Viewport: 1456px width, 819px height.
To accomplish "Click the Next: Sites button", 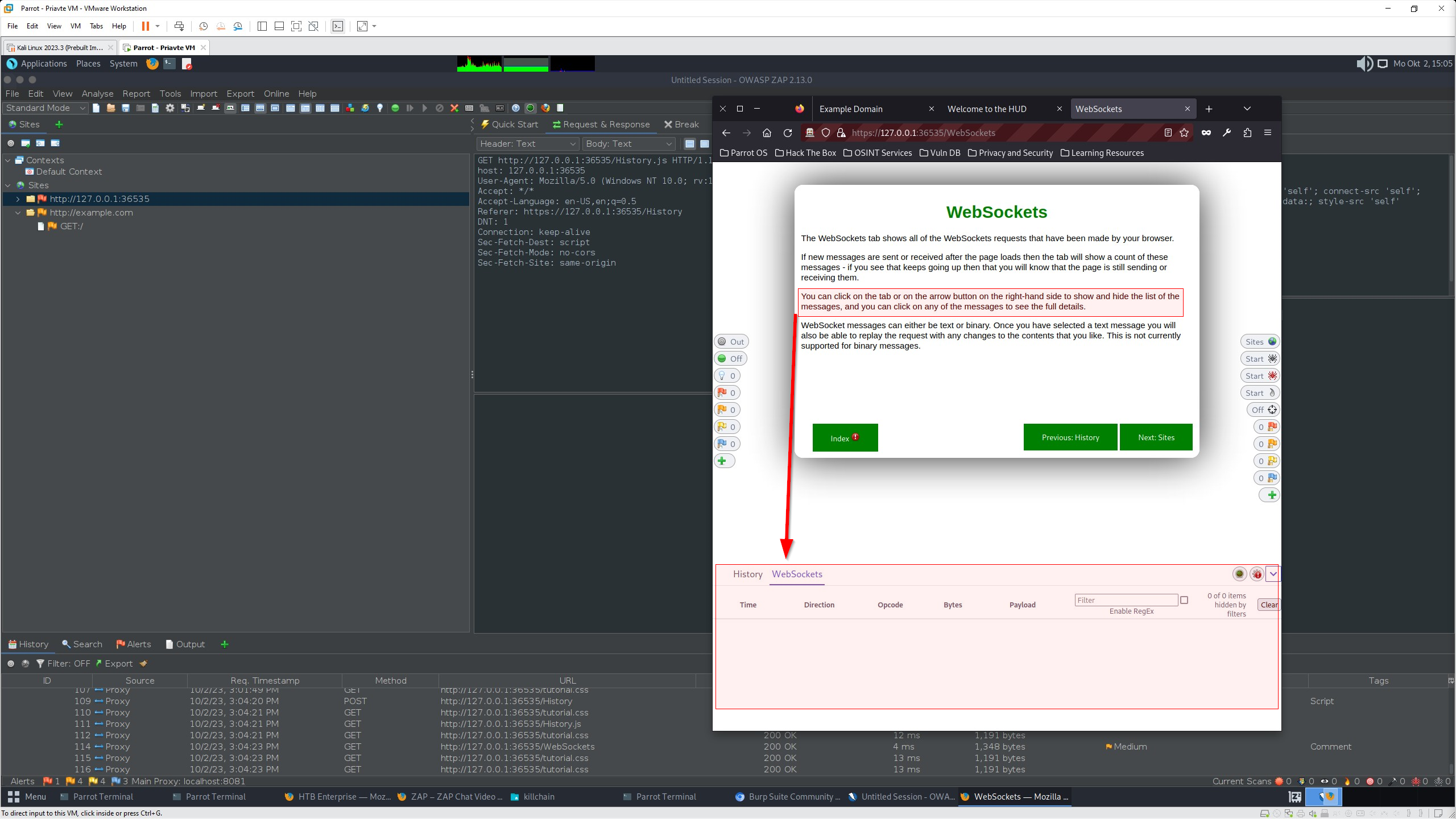I will pyautogui.click(x=1156, y=437).
